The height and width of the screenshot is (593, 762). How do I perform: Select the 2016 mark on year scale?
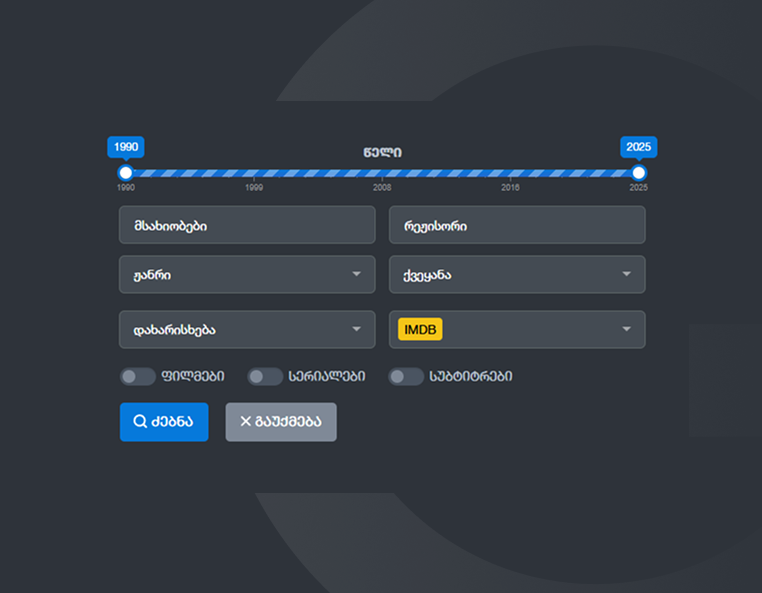point(510,187)
